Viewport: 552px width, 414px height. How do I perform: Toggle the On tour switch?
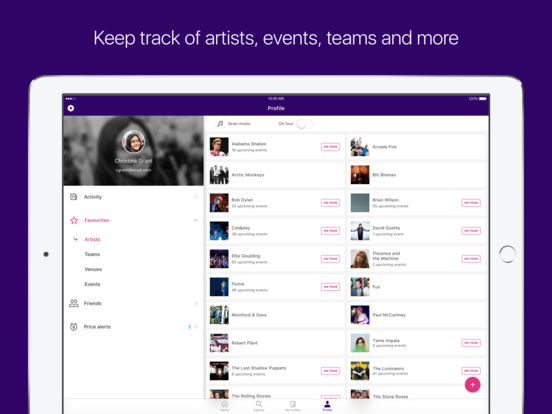pos(304,124)
